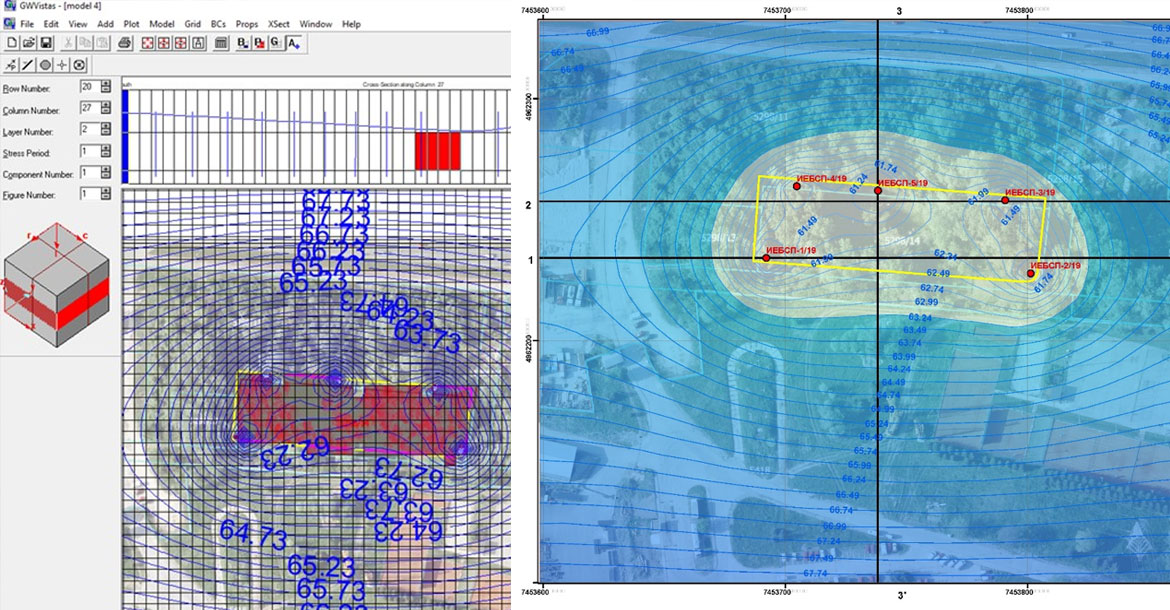Viewport: 1170px width, 610px height.
Task: Select the circled X well tool
Action: (80, 65)
